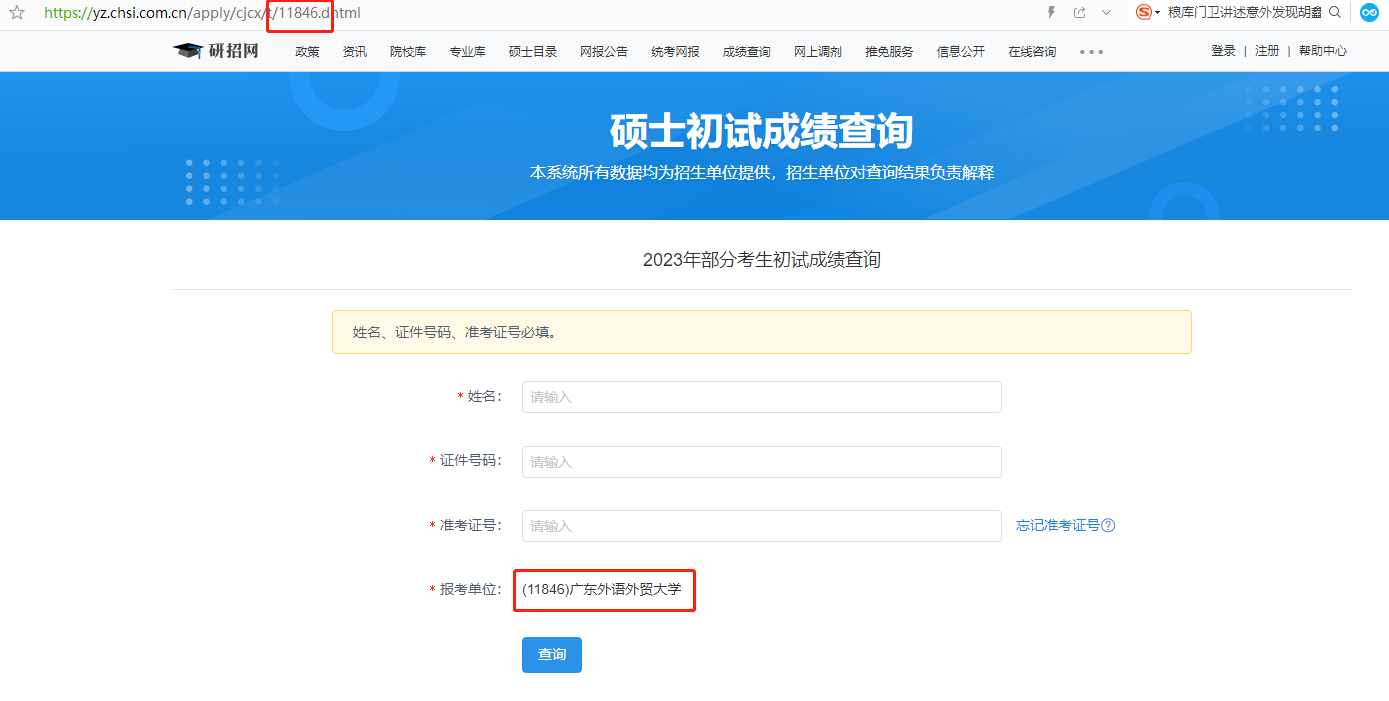The height and width of the screenshot is (701, 1389).
Task: Expand the address bar dropdown chevron
Action: click(x=1106, y=13)
